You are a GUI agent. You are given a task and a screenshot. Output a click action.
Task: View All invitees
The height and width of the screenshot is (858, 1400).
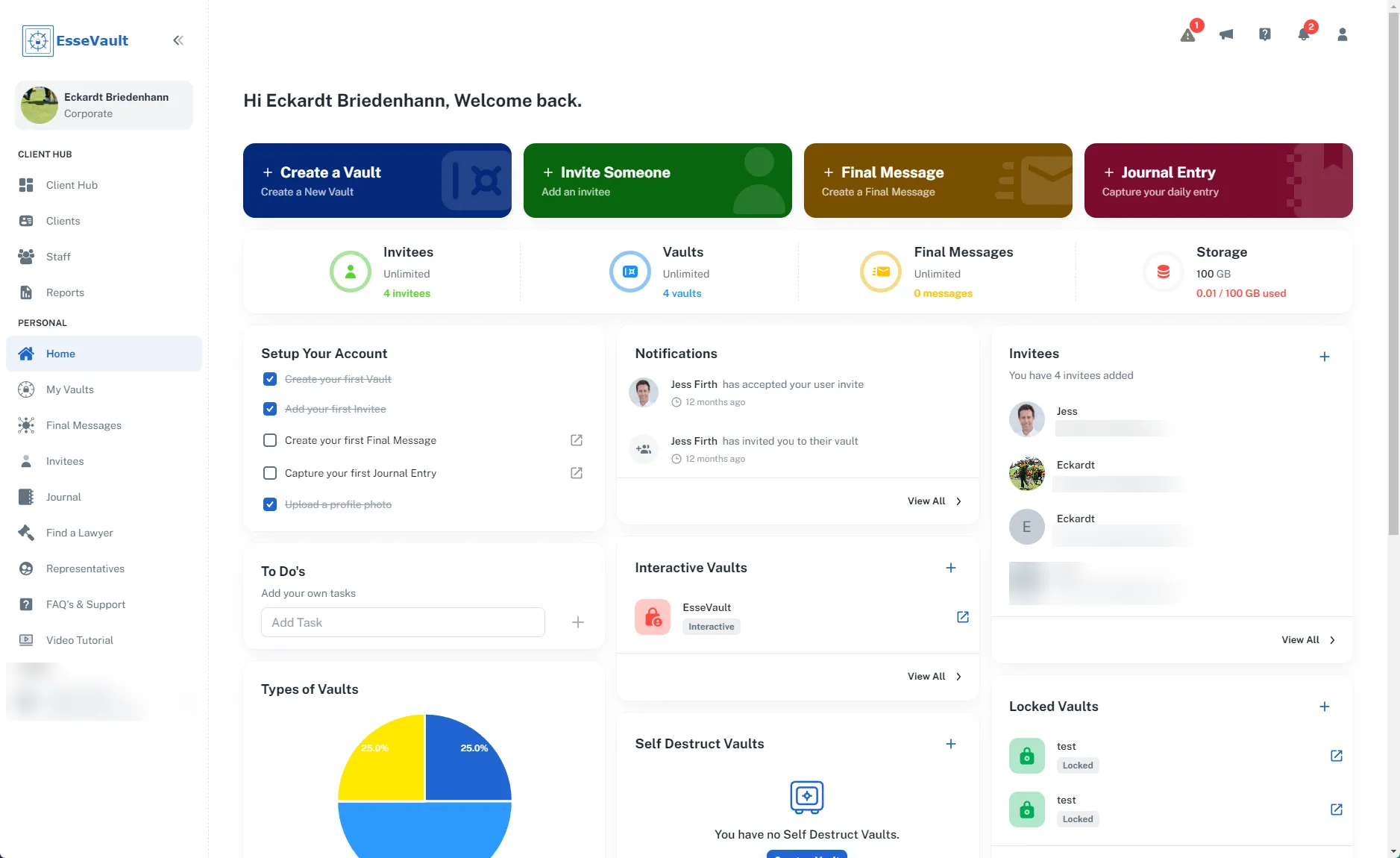click(1309, 640)
